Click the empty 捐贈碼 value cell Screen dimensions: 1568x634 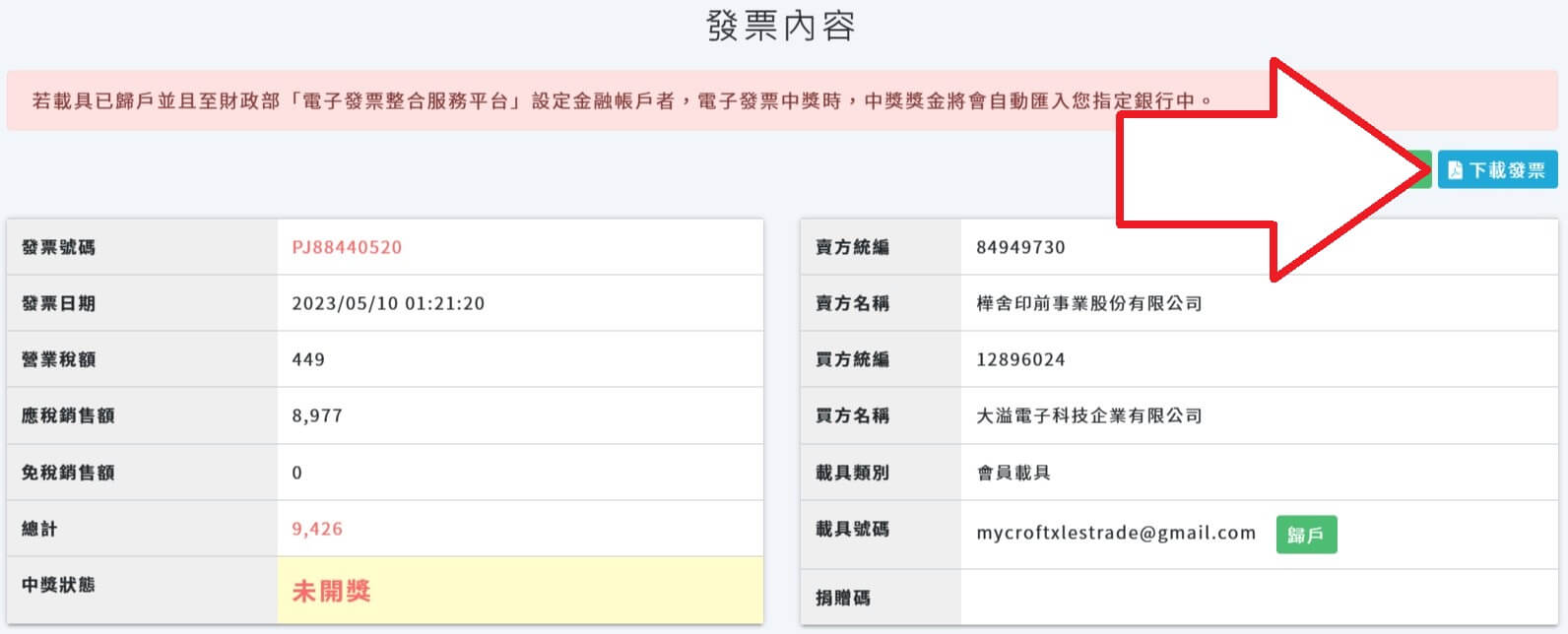pyautogui.click(x=1258, y=597)
